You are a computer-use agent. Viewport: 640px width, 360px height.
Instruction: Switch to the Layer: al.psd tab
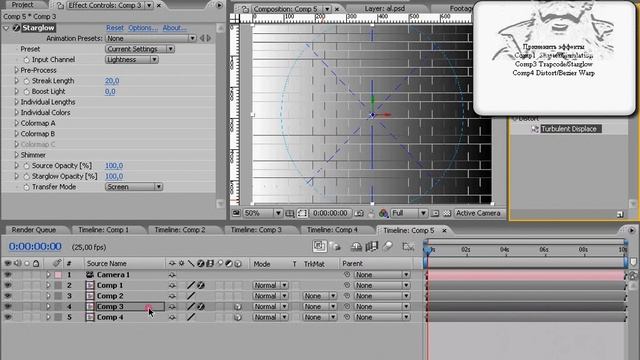tap(384, 8)
